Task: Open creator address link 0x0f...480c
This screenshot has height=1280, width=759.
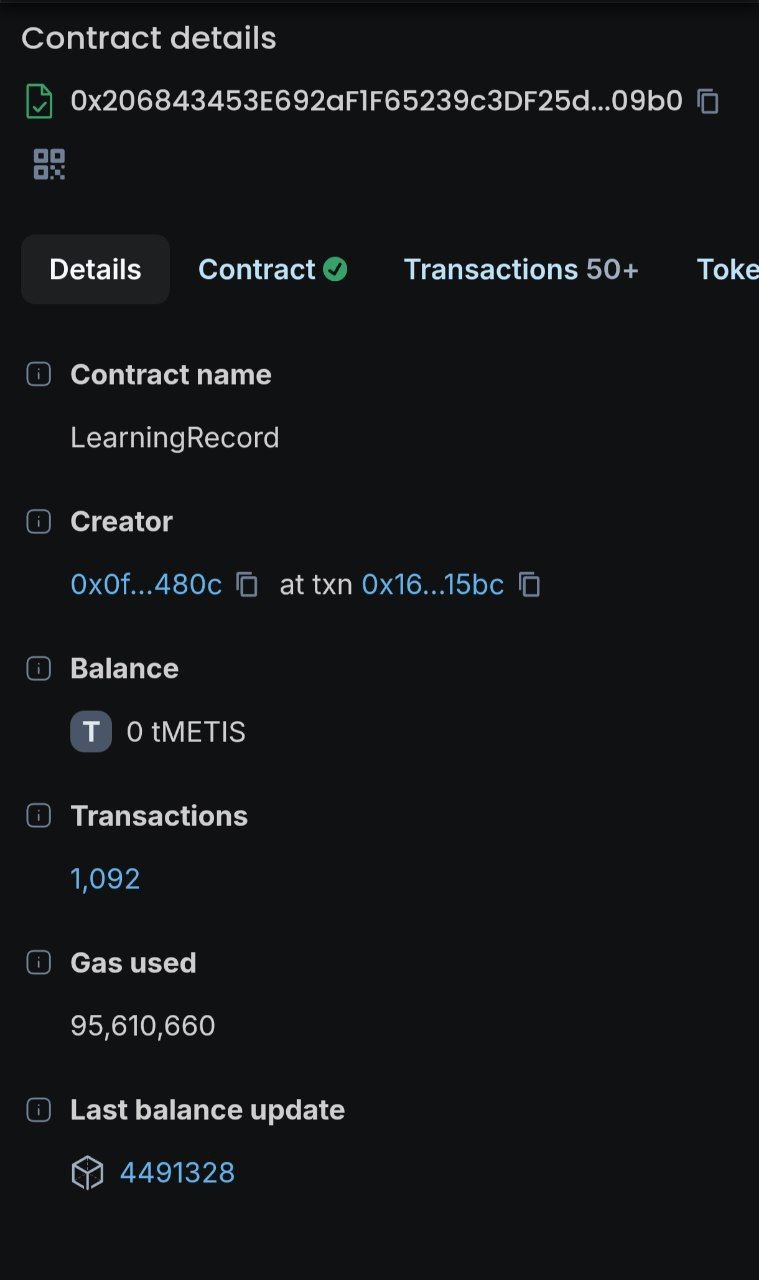Action: point(146,585)
